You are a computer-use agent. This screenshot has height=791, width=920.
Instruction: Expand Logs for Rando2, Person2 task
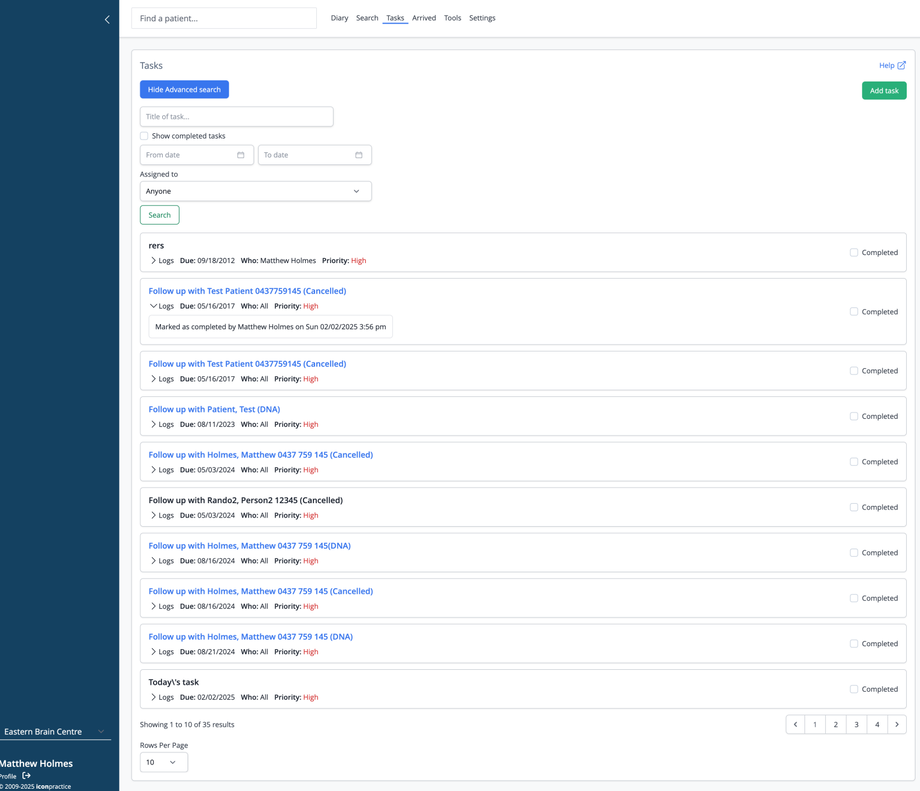162,515
